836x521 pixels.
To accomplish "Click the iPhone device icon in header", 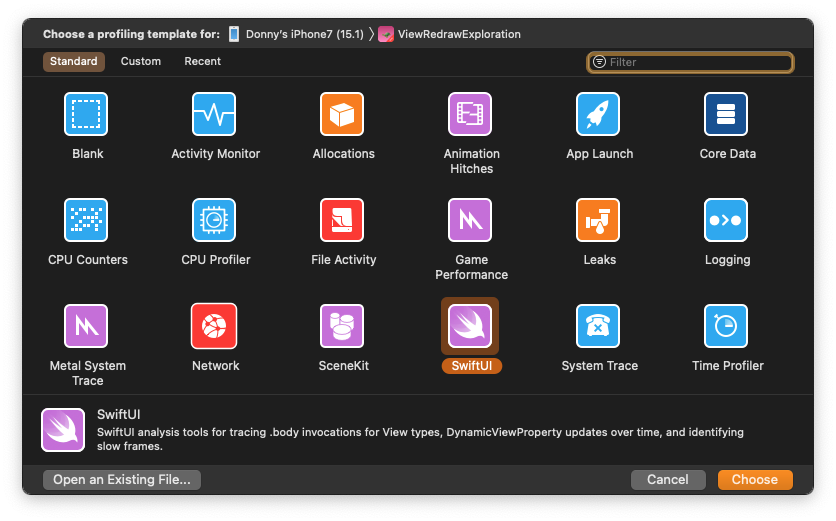I will point(234,34).
